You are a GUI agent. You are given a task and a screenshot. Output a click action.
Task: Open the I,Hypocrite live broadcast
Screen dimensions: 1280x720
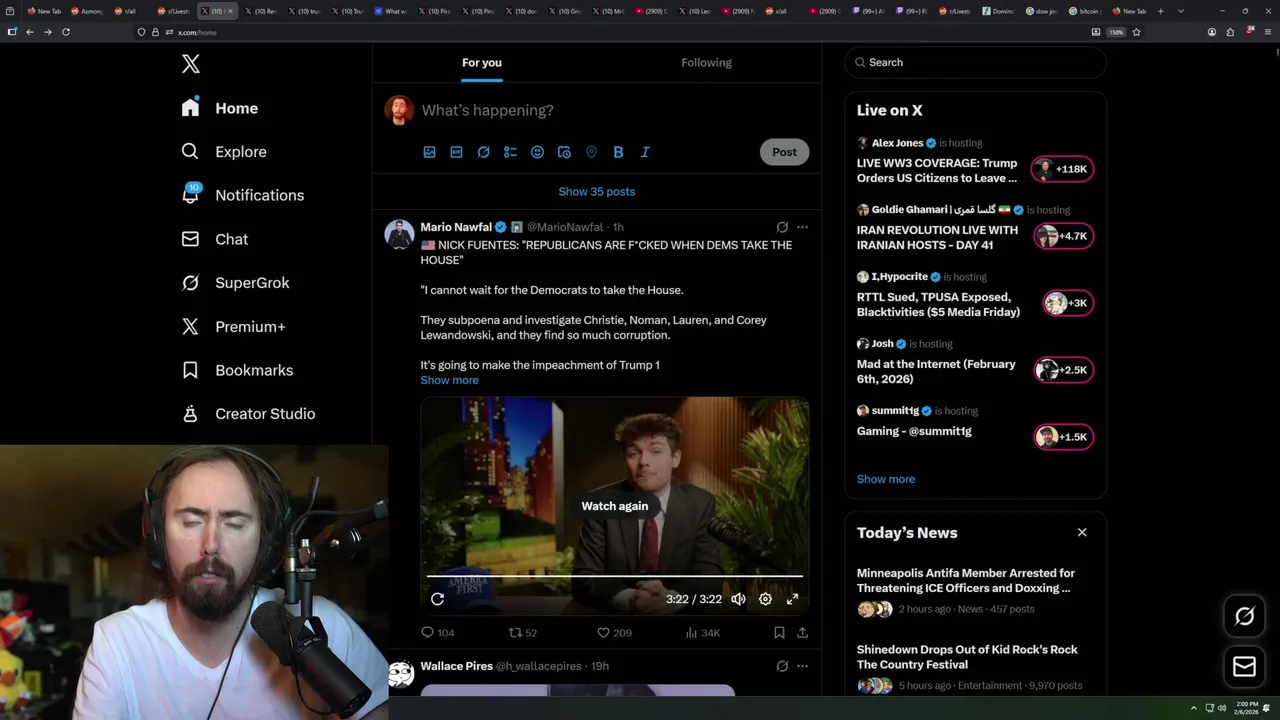pyautogui.click(x=975, y=296)
